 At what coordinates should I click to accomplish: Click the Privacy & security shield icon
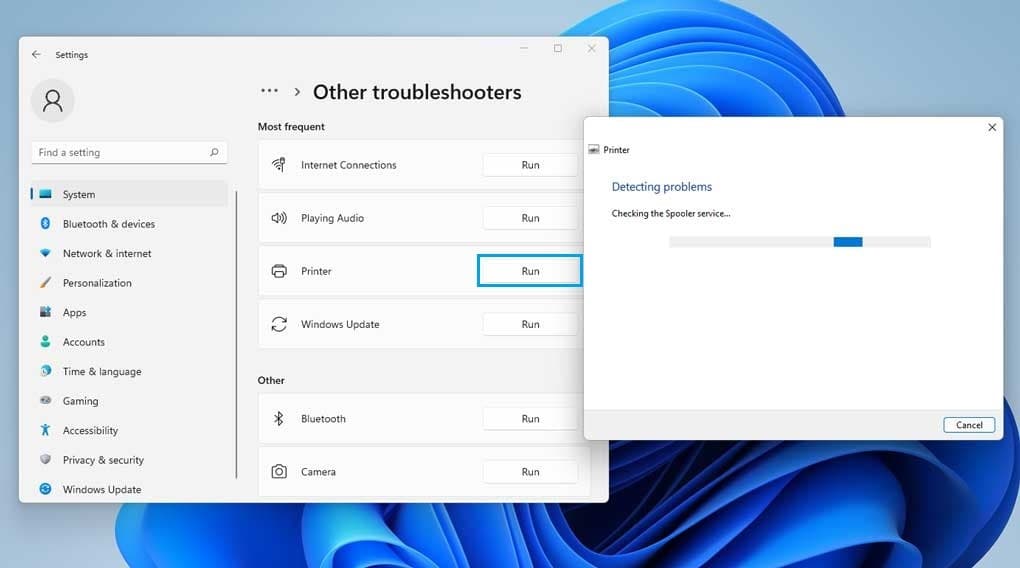pyautogui.click(x=46, y=459)
